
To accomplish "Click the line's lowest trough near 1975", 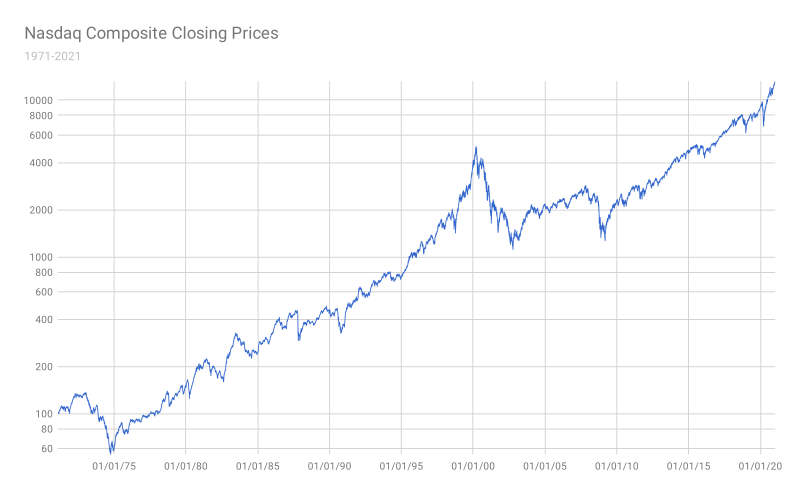I will click(111, 452).
